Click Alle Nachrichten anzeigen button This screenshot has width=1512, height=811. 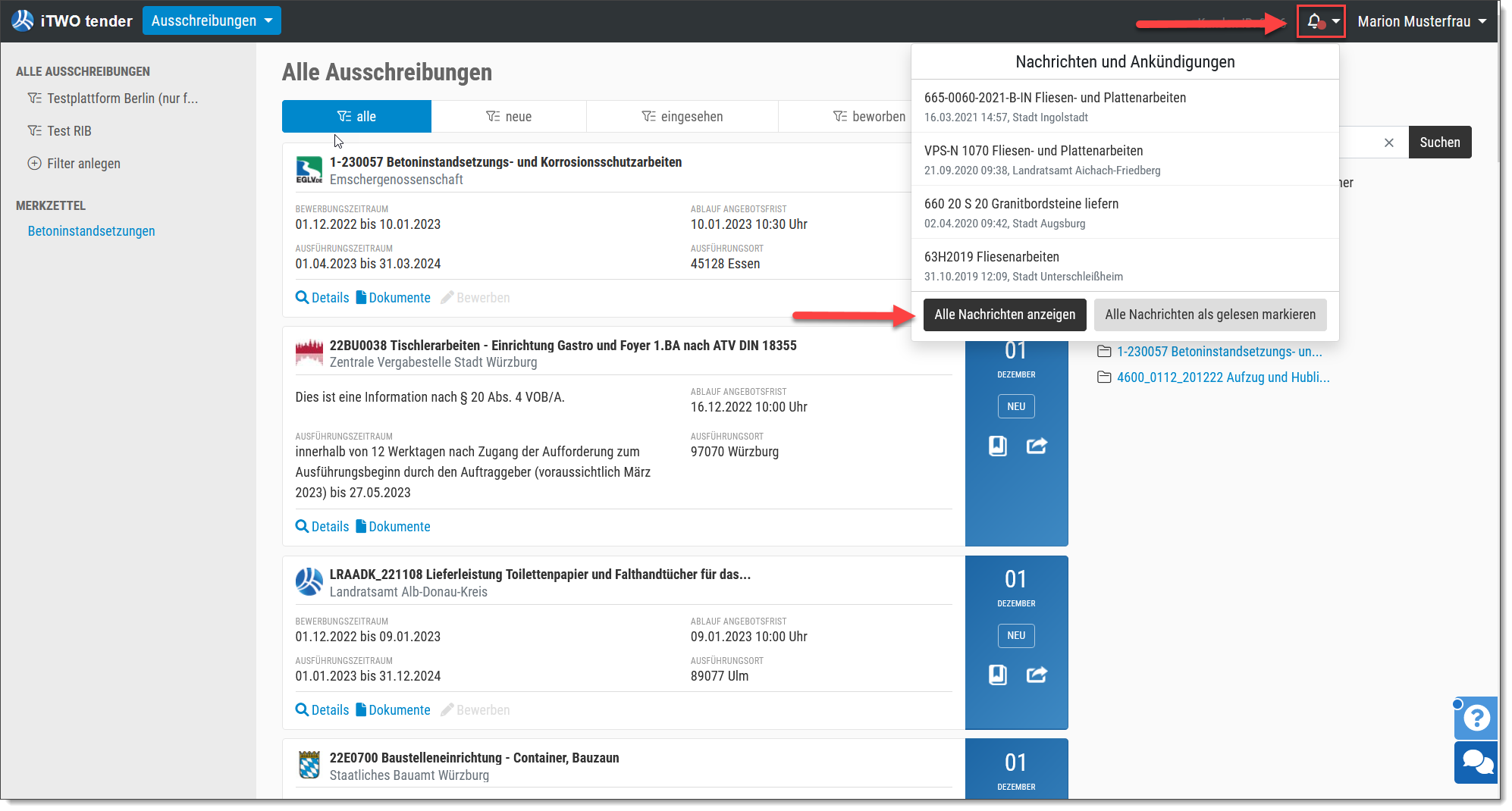[x=1005, y=315]
